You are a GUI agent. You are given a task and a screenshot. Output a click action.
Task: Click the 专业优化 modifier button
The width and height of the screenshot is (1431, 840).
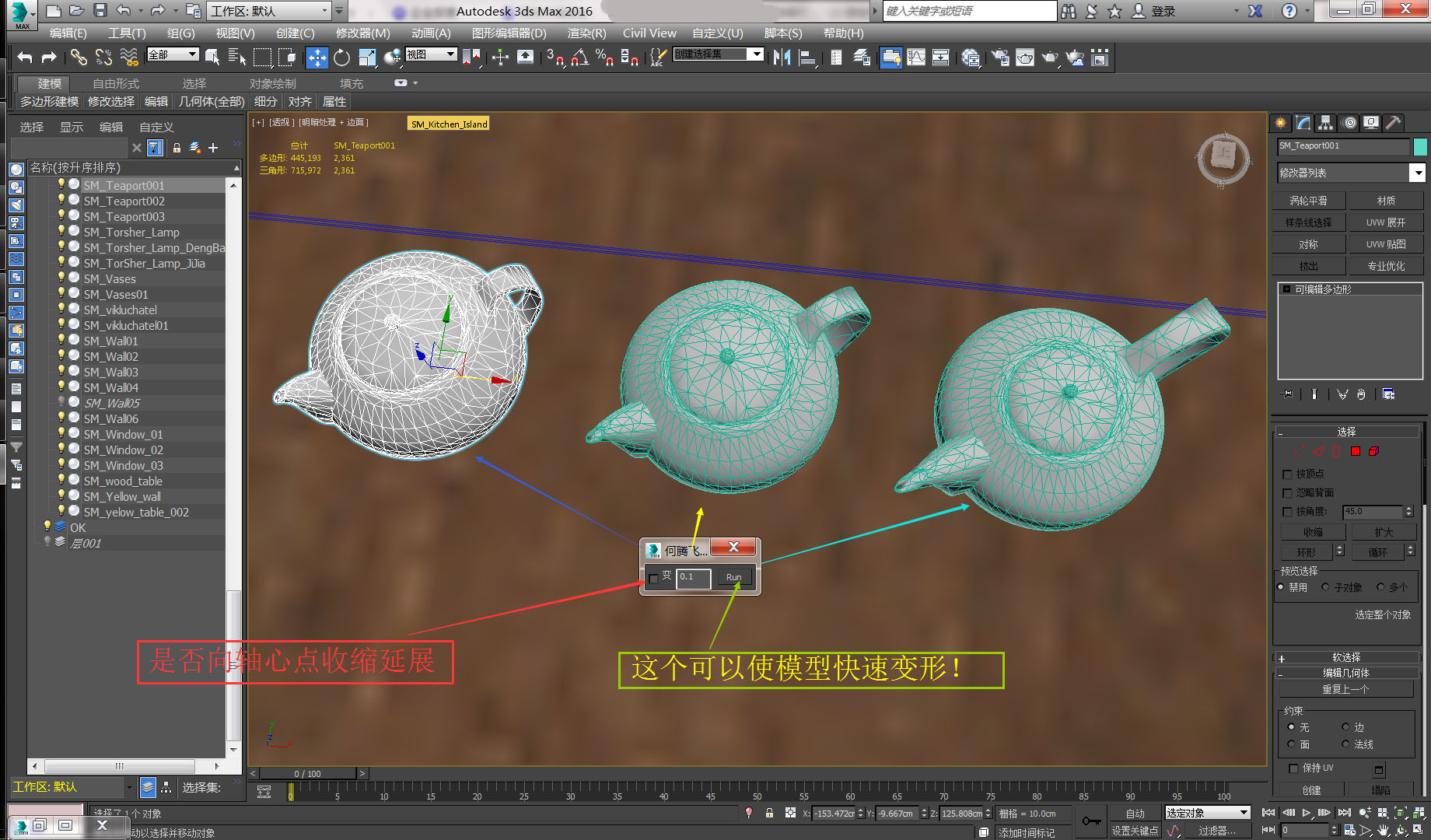(x=1386, y=266)
